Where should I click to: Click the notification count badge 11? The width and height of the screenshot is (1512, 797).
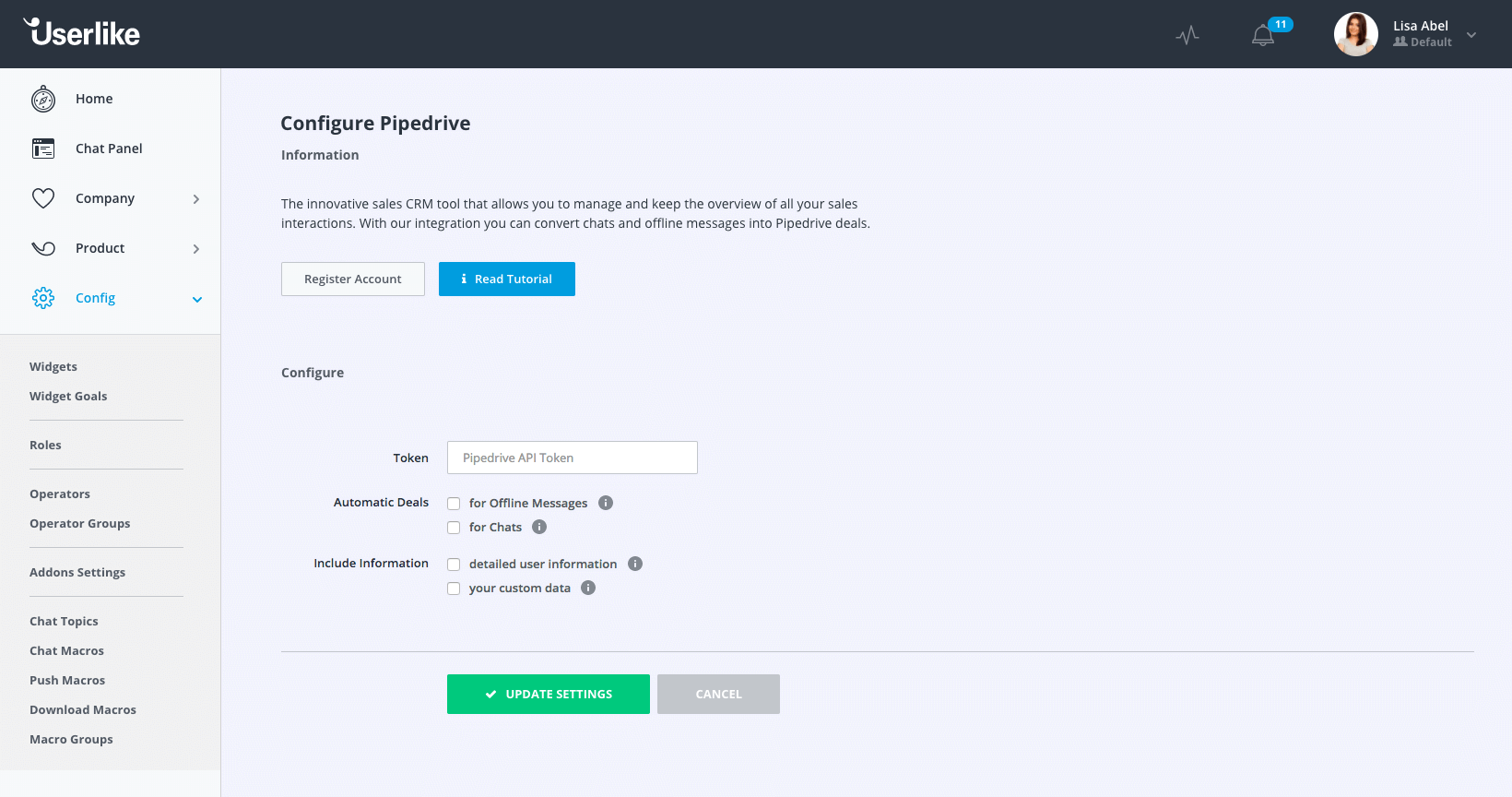pos(1281,25)
